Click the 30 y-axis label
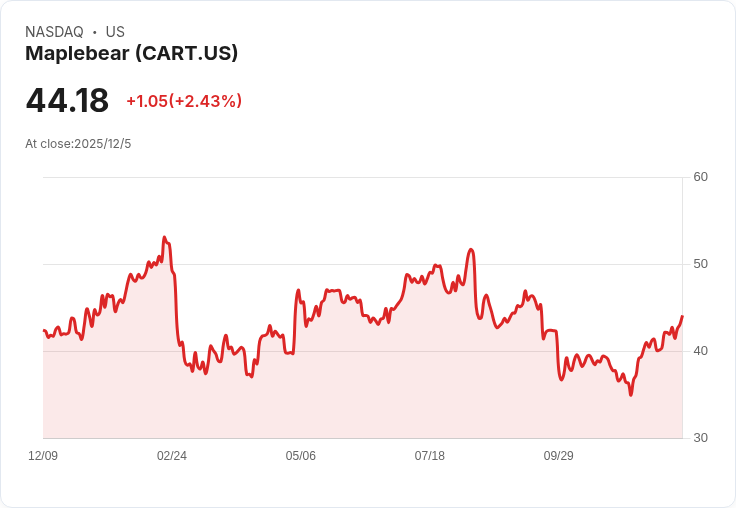 [700, 438]
